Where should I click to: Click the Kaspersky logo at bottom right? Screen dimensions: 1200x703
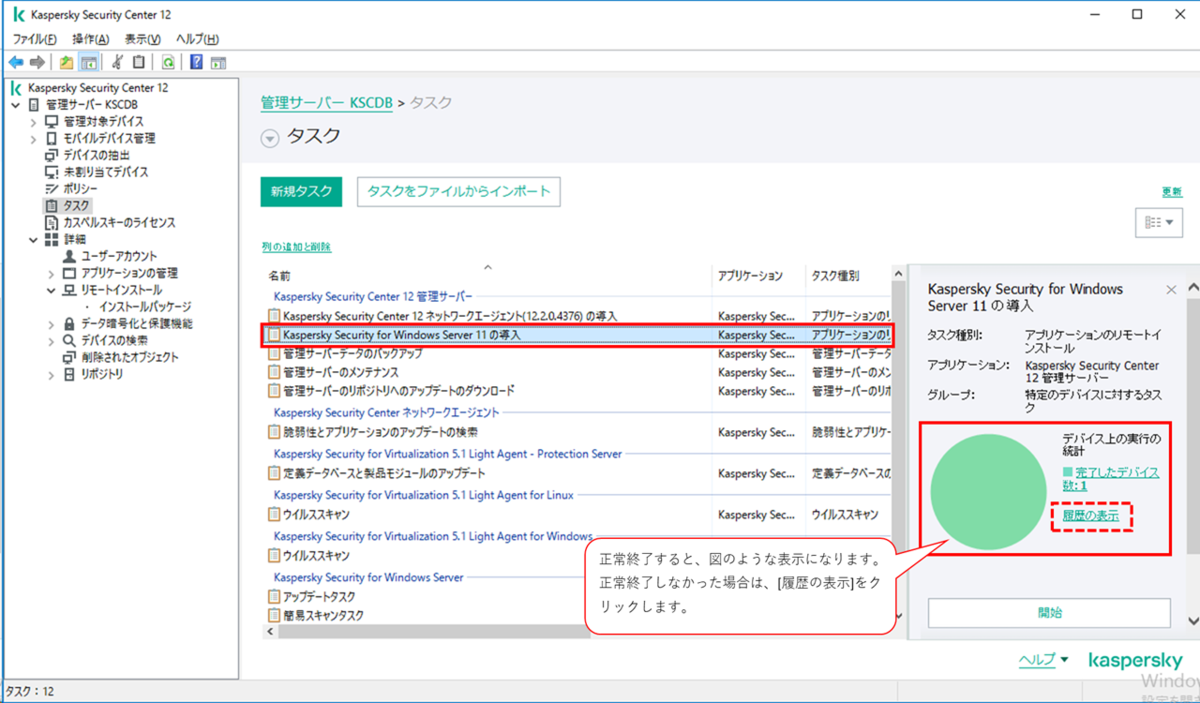[x=1135, y=660]
